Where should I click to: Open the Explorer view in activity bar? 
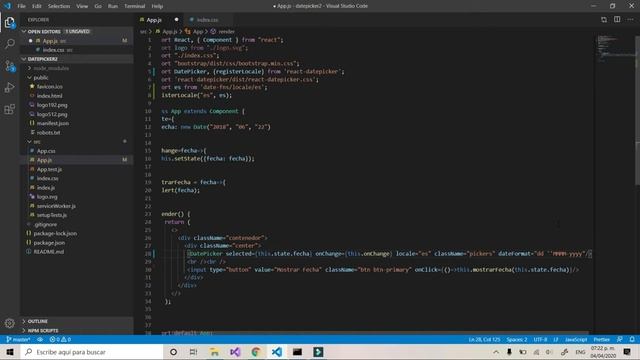[9, 22]
